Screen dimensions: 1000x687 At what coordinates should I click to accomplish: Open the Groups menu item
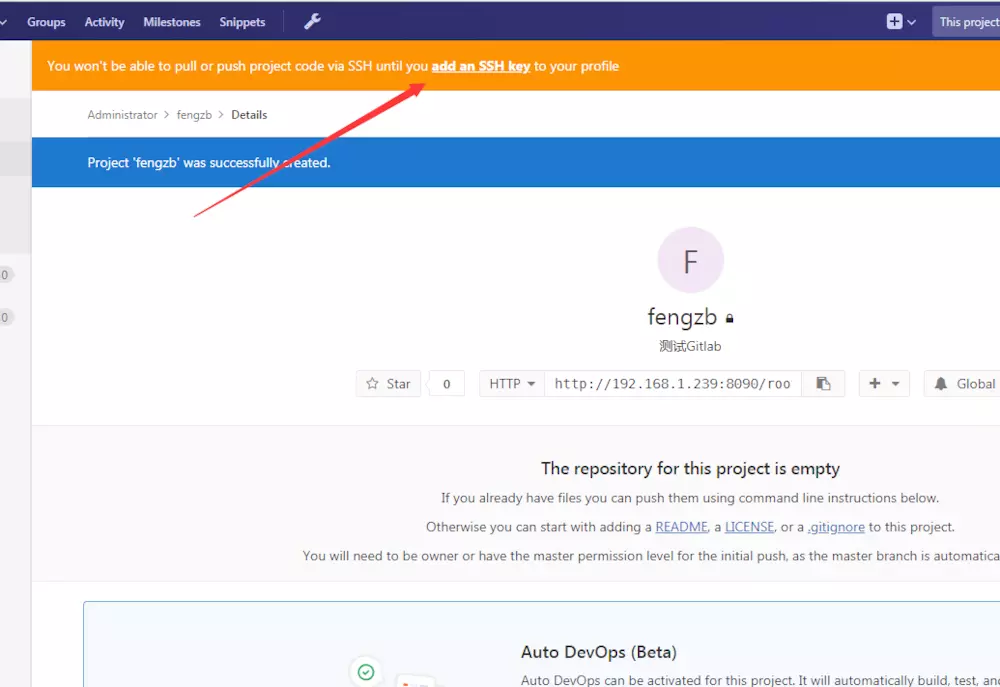click(x=46, y=22)
